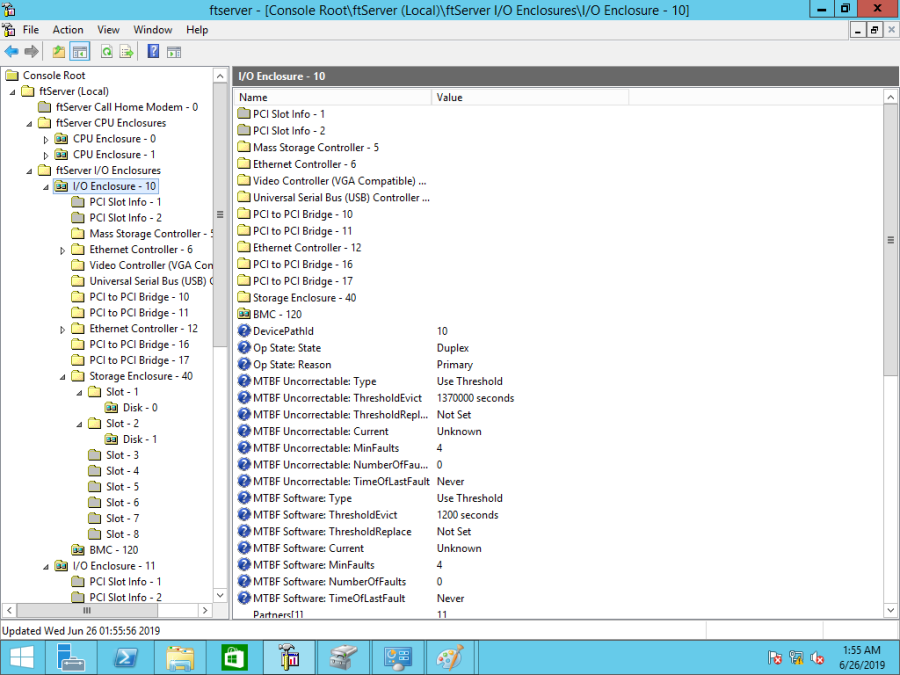Viewport: 900px width, 675px height.
Task: Open the Help menu
Action: [197, 30]
